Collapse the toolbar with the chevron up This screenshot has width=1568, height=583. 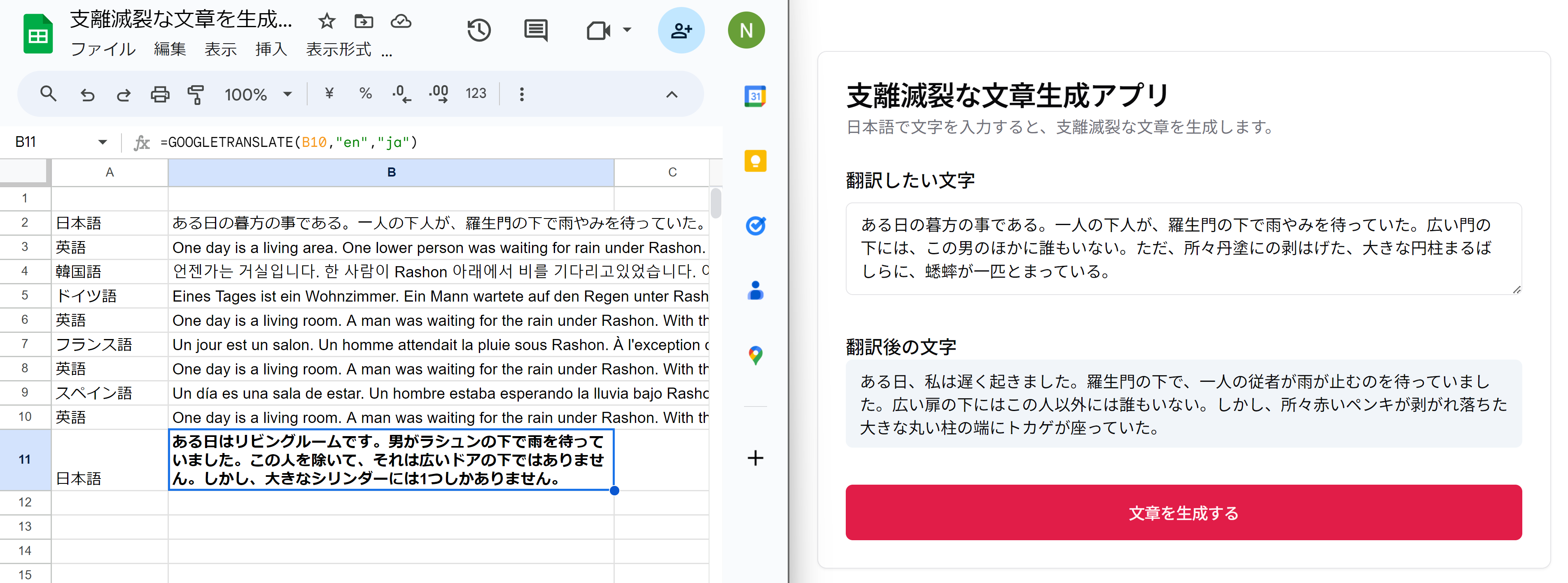click(x=672, y=94)
